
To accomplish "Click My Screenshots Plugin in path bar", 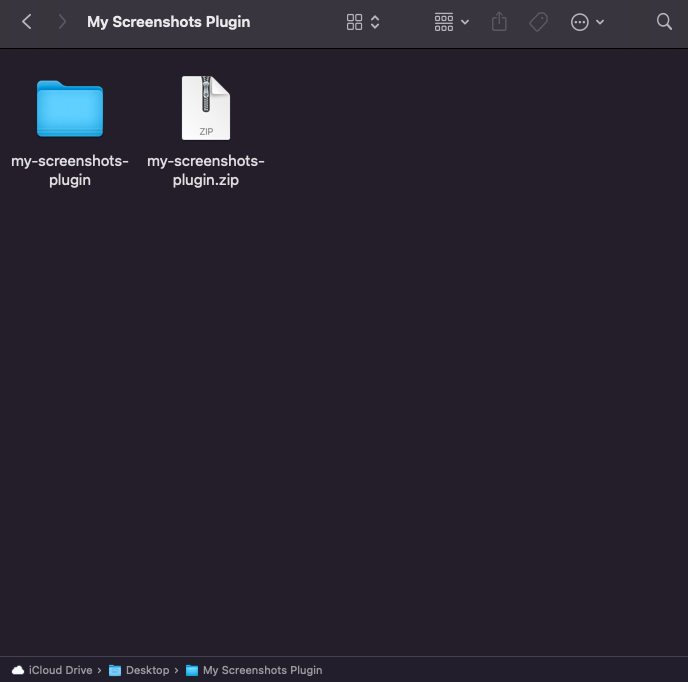I will click(x=262, y=670).
